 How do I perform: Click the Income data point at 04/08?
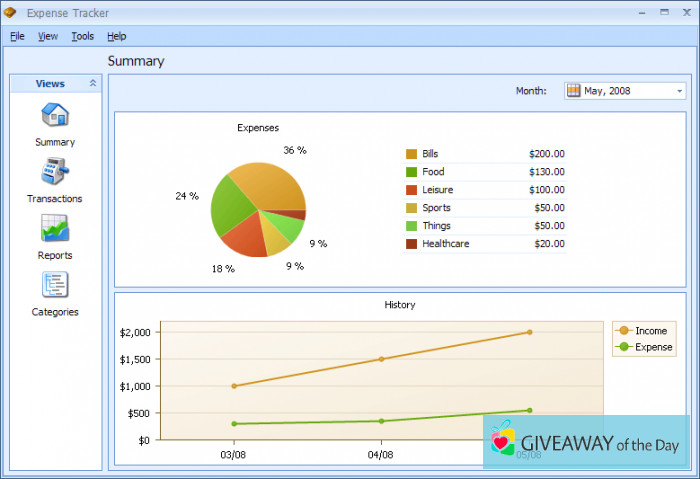(x=381, y=359)
